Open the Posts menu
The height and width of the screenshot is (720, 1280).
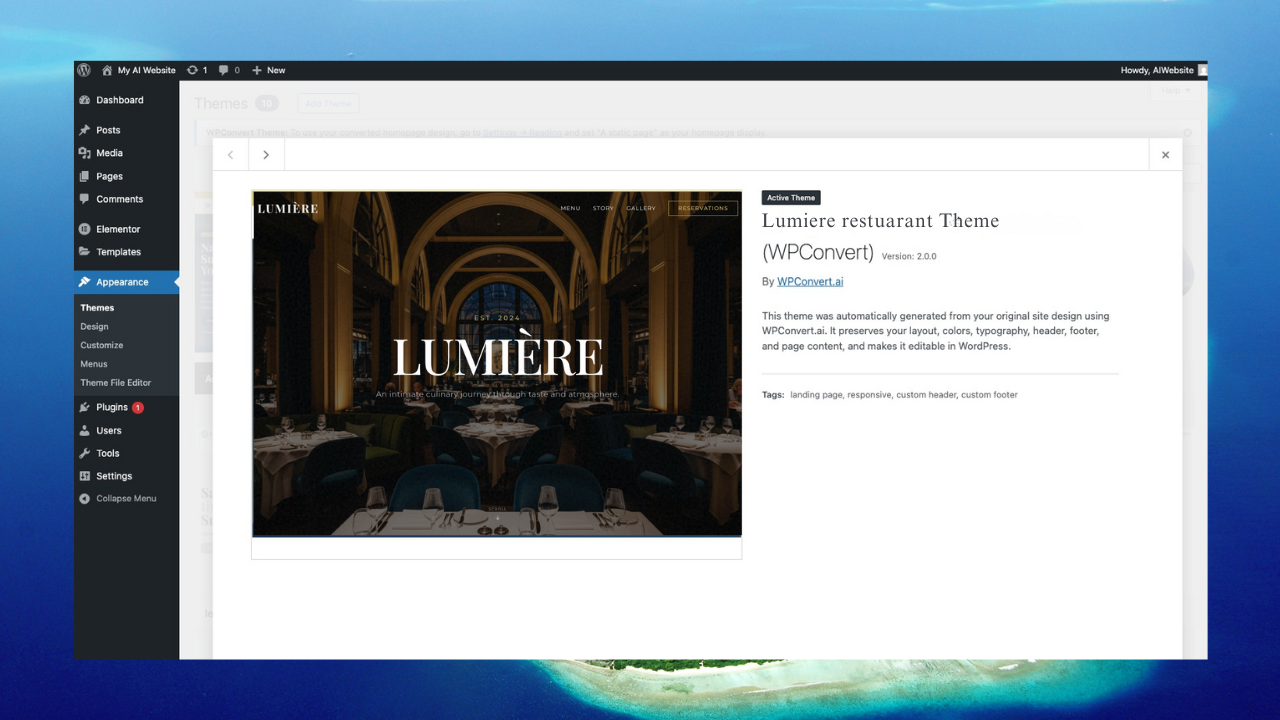[x=126, y=130]
